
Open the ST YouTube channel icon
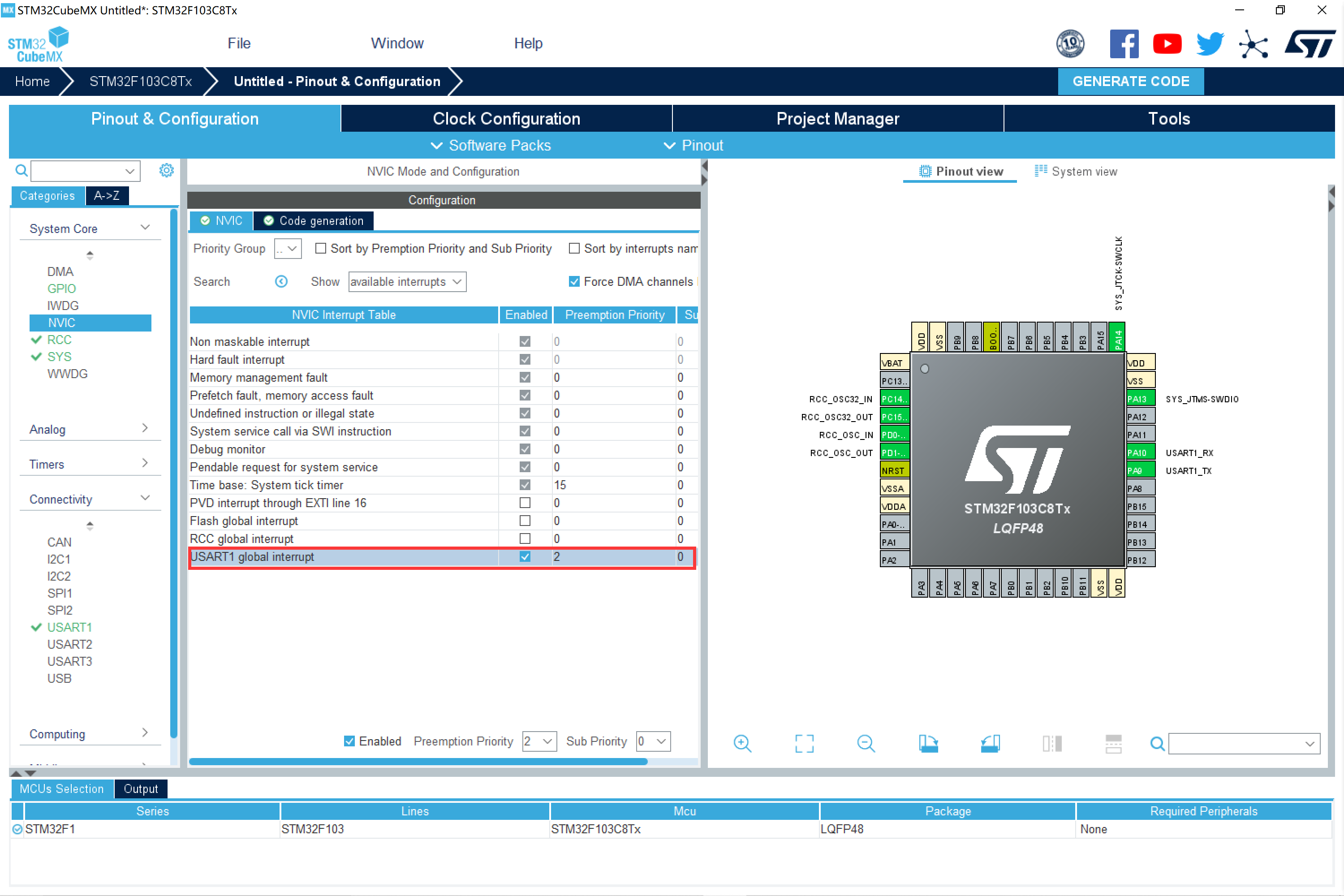(x=1167, y=43)
